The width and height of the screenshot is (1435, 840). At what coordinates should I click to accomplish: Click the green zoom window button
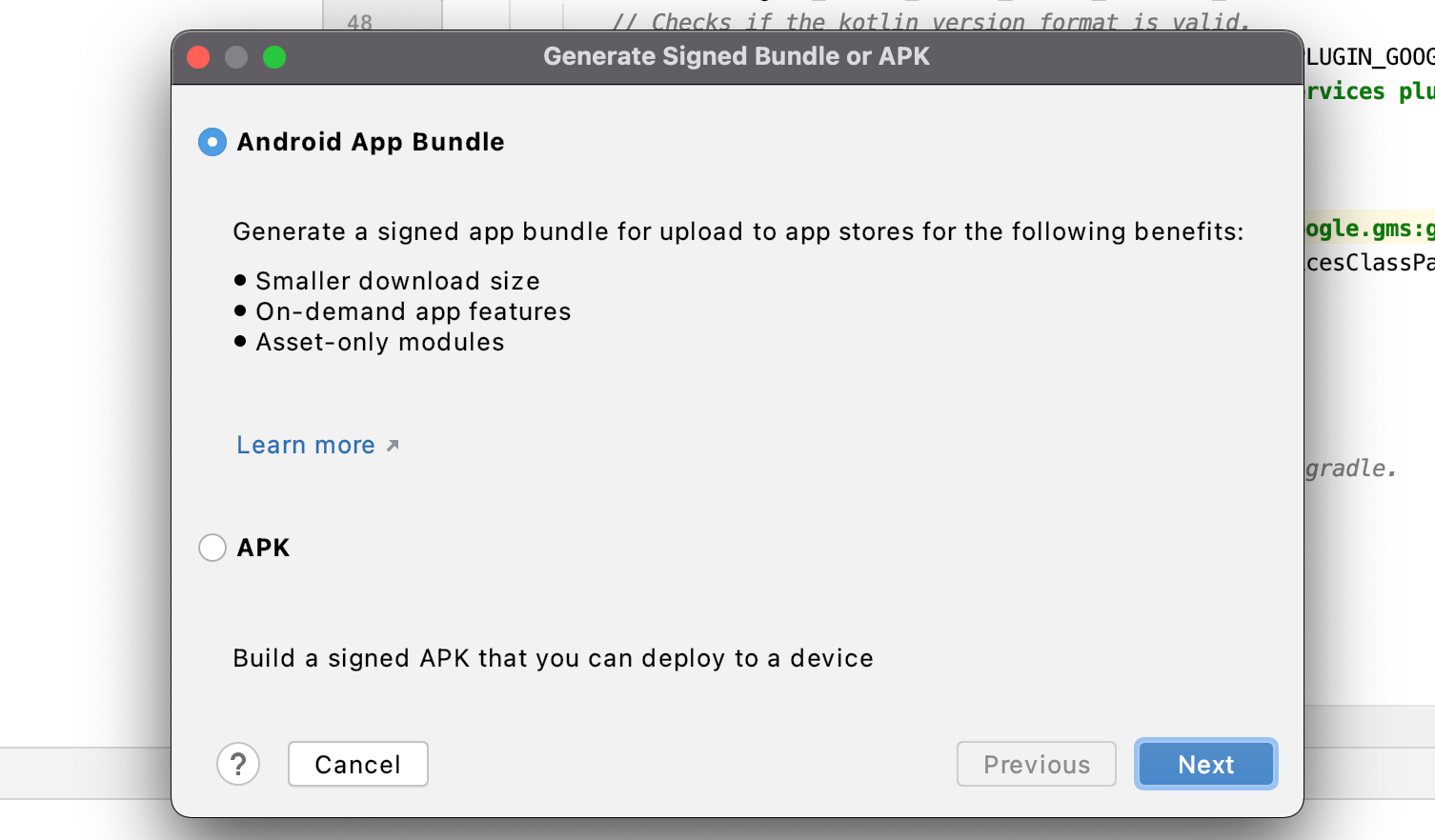pos(274,57)
